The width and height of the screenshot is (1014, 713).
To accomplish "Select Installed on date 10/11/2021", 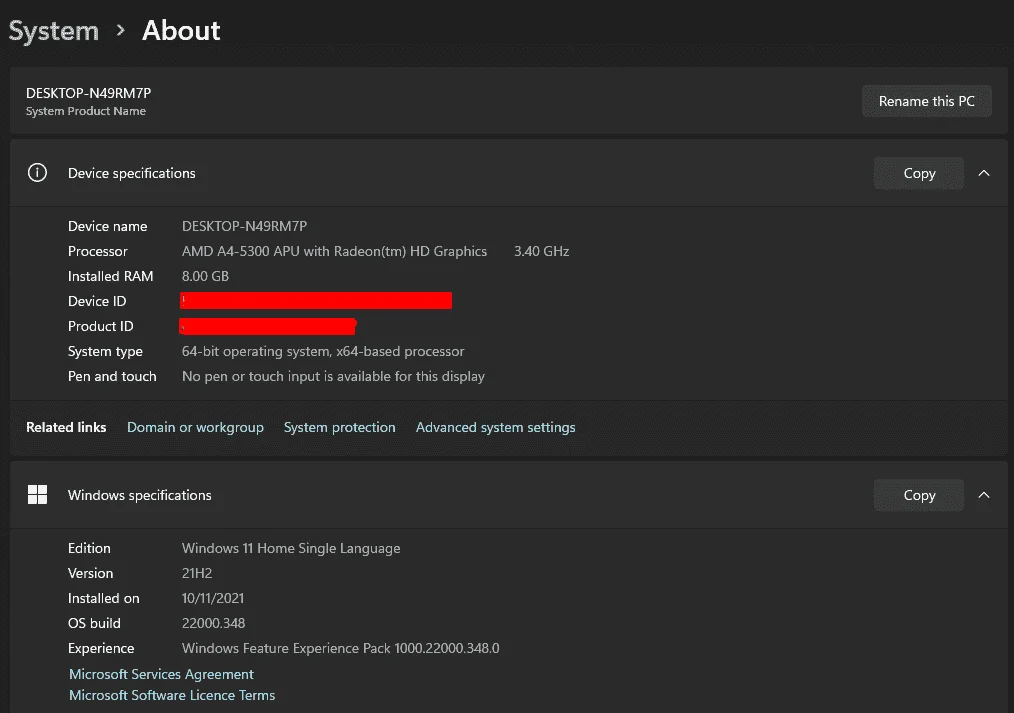I will (x=213, y=599).
